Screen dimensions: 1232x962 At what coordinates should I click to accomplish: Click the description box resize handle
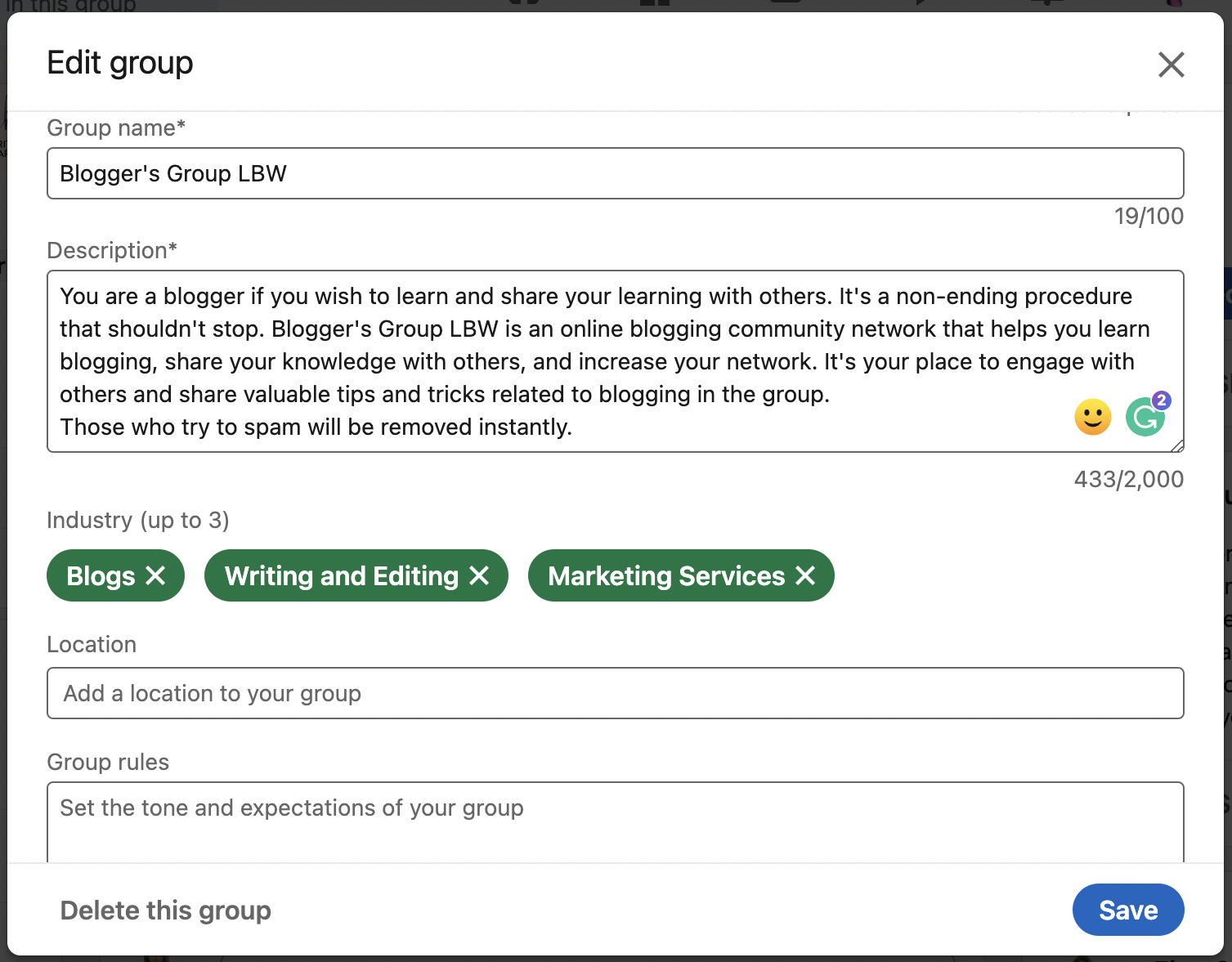point(1177,446)
